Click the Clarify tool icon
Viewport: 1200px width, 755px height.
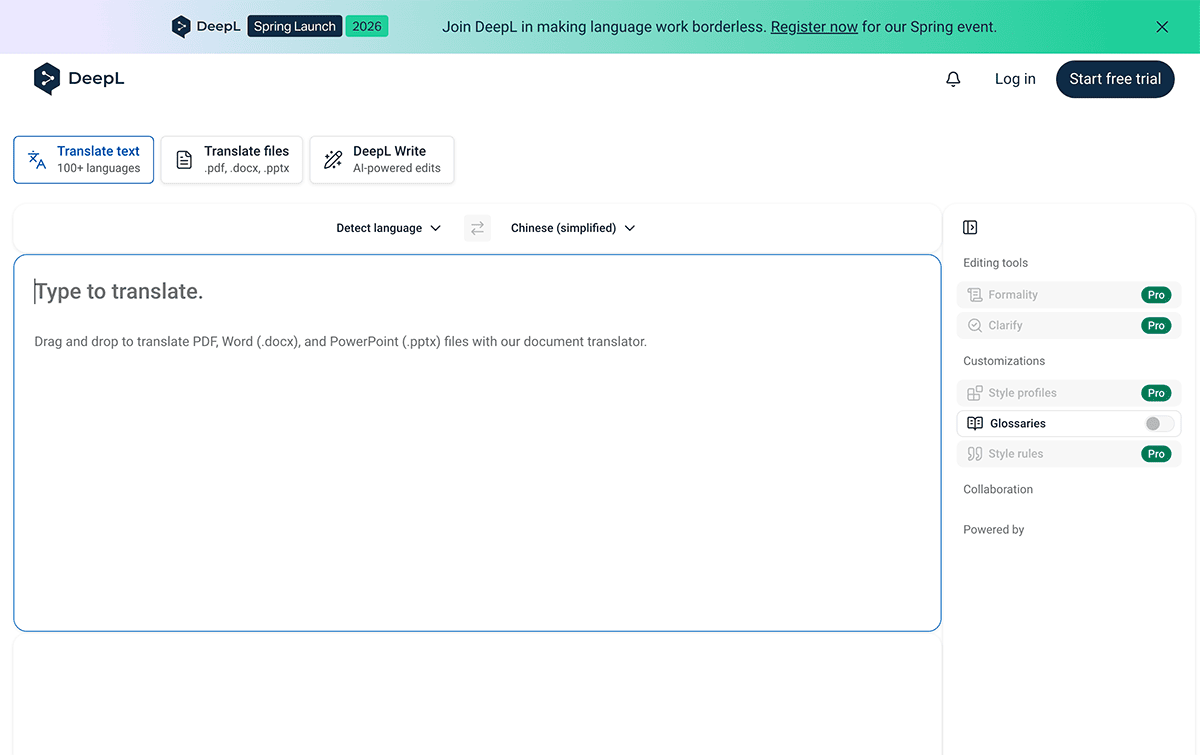(x=975, y=325)
